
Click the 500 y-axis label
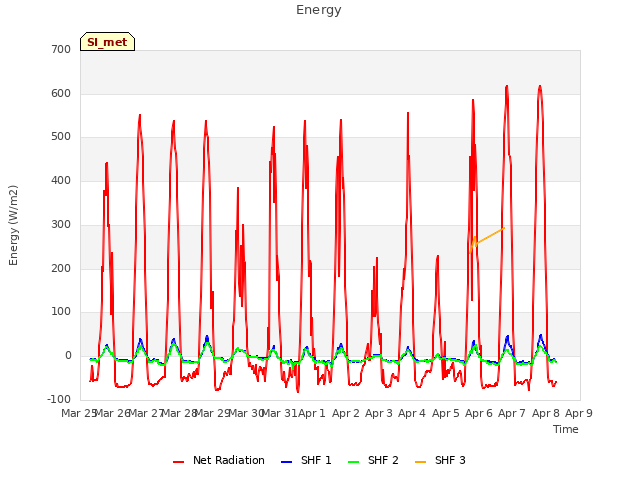61,137
